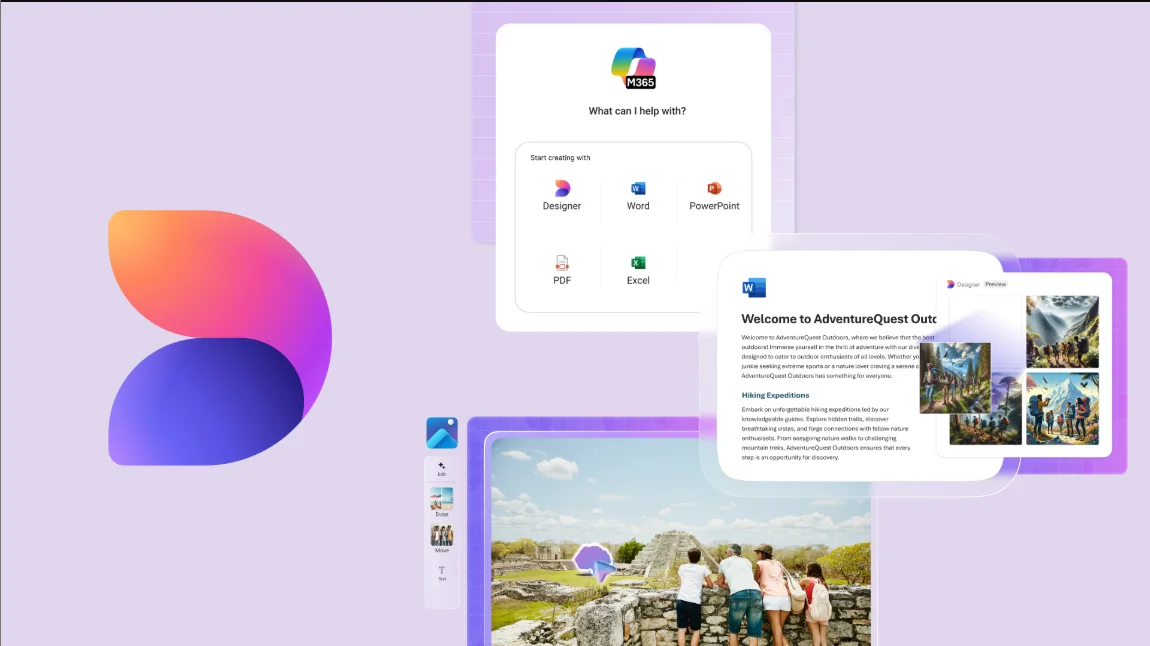Select the Move tool with people thumbnail
This screenshot has height=646, width=1150.
point(442,538)
